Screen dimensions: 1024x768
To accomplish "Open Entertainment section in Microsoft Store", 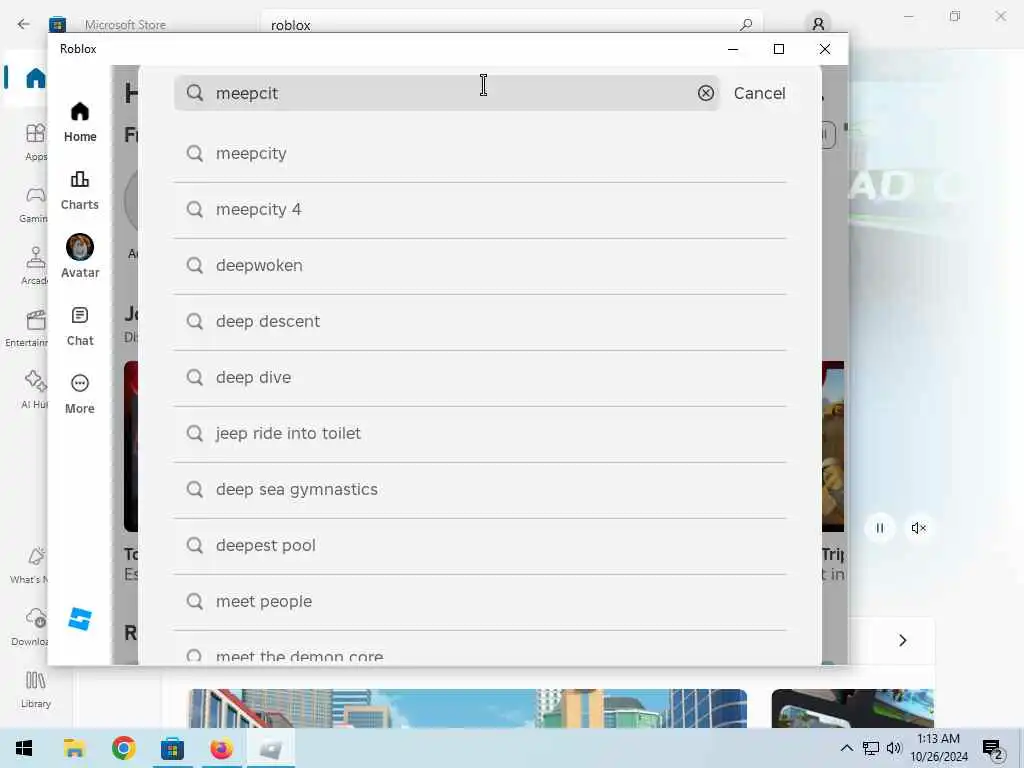I will [27, 328].
